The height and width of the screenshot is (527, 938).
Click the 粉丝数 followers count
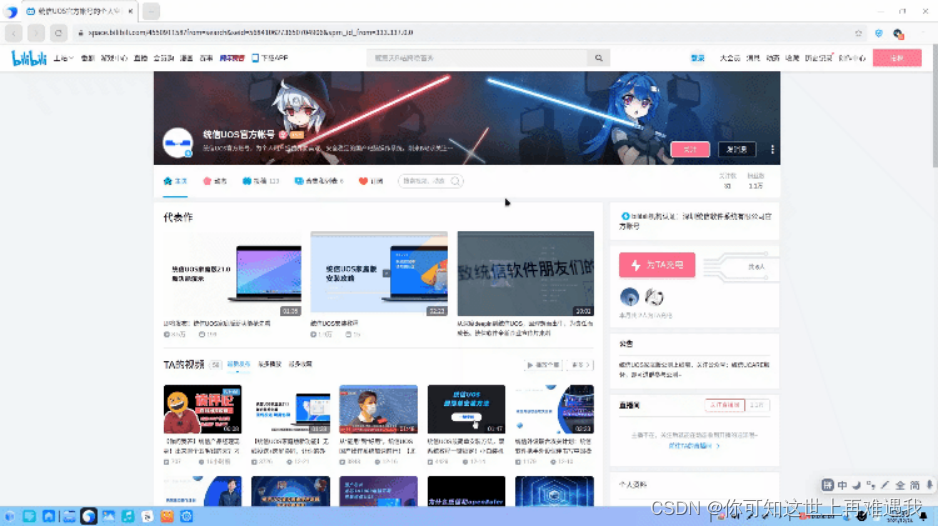coord(756,181)
